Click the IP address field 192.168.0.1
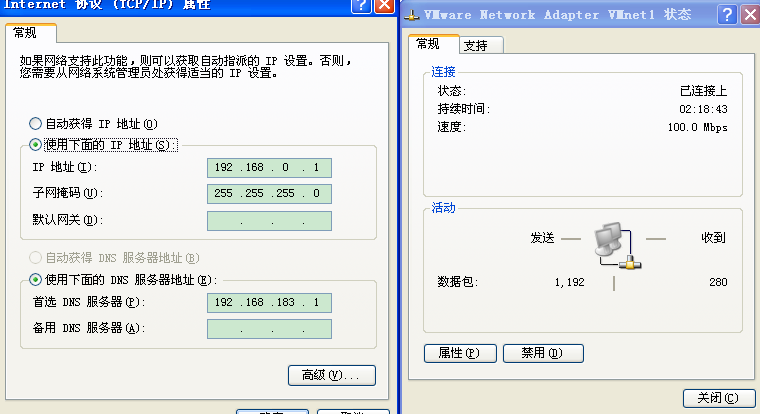Screen dimensions: 760x414 click(269, 168)
